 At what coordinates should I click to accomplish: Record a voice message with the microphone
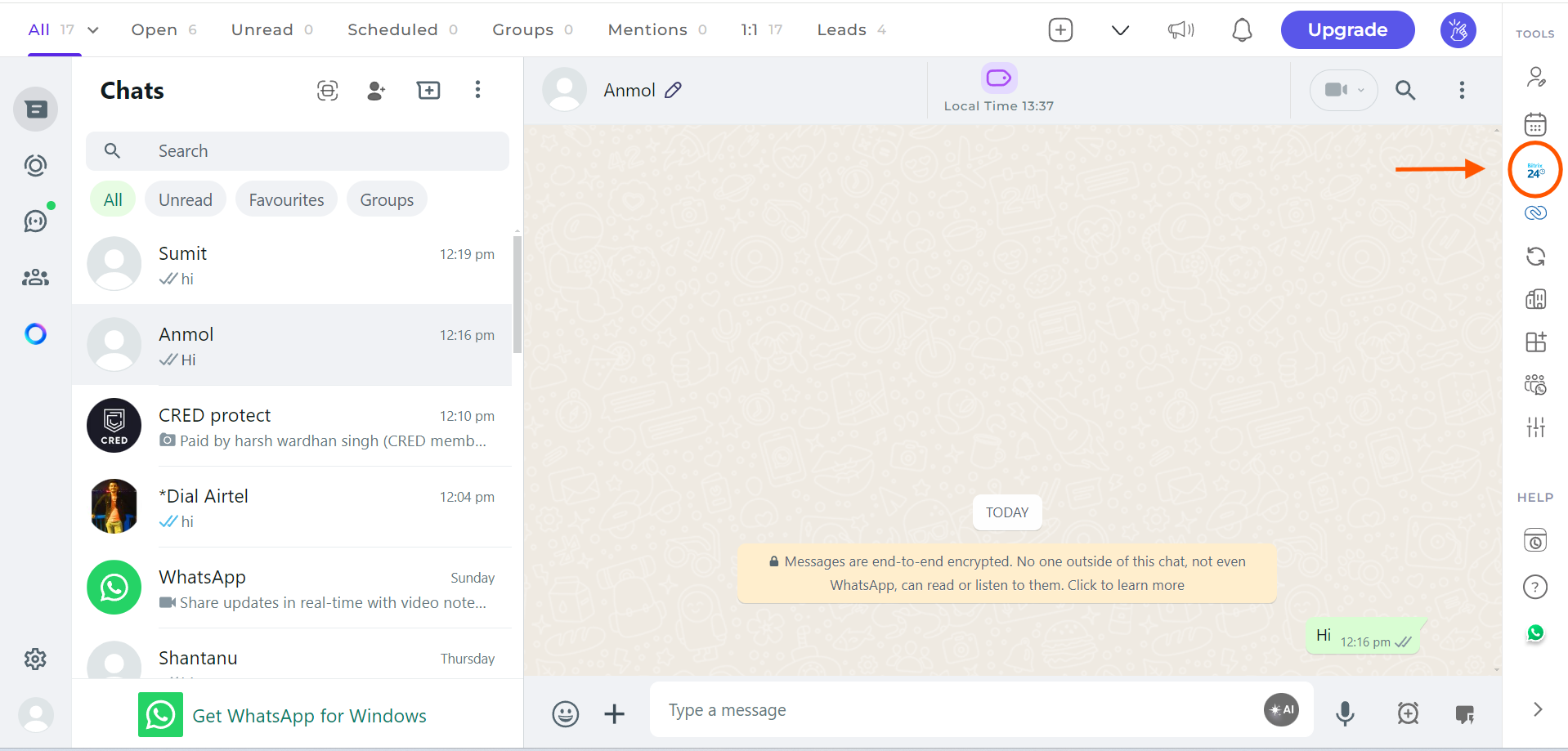click(1345, 713)
